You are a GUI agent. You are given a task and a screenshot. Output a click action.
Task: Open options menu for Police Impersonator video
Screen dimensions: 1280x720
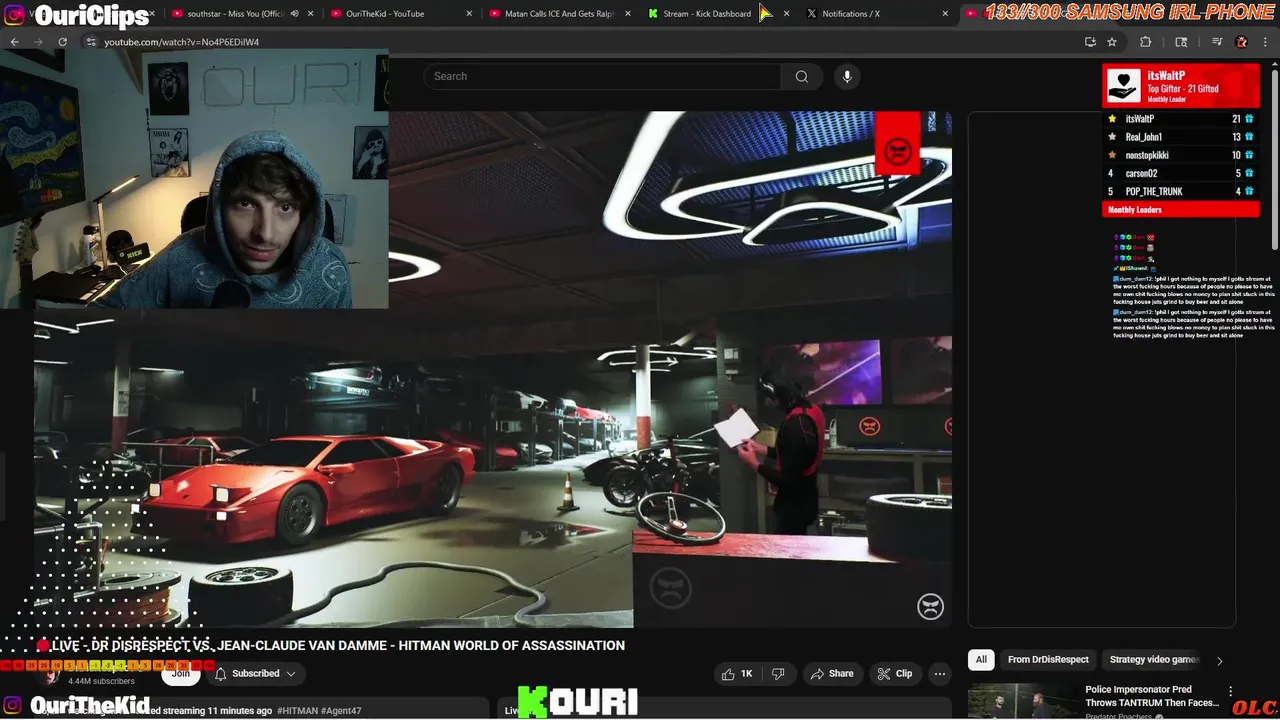tap(1231, 692)
